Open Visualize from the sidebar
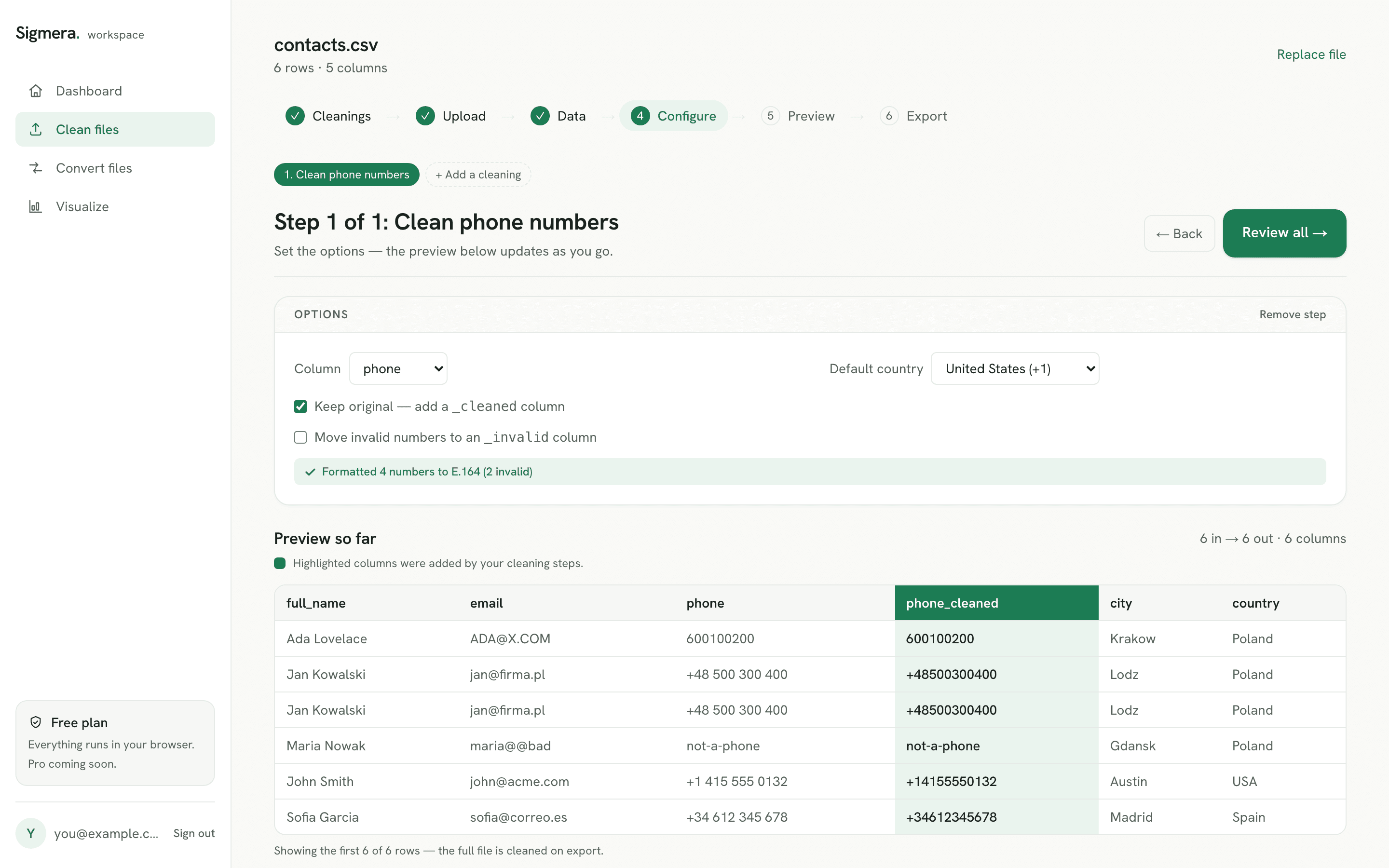This screenshot has height=868, width=1389. [x=115, y=206]
